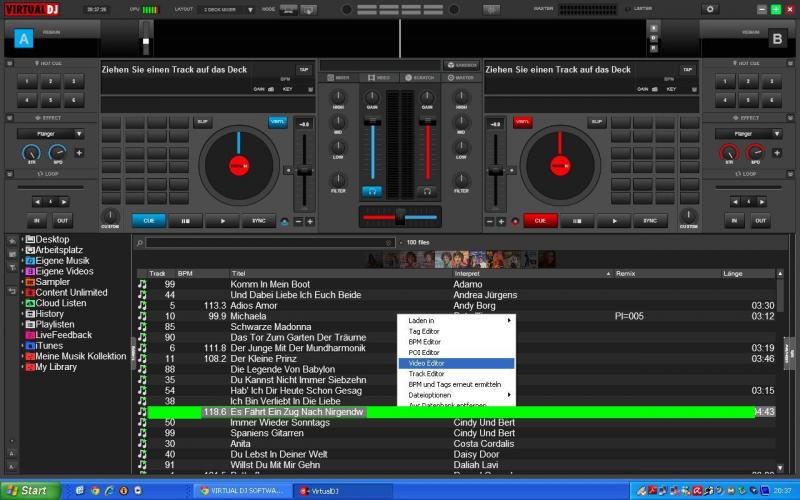
Task: Click the TAP button on left deck
Action: point(304,70)
